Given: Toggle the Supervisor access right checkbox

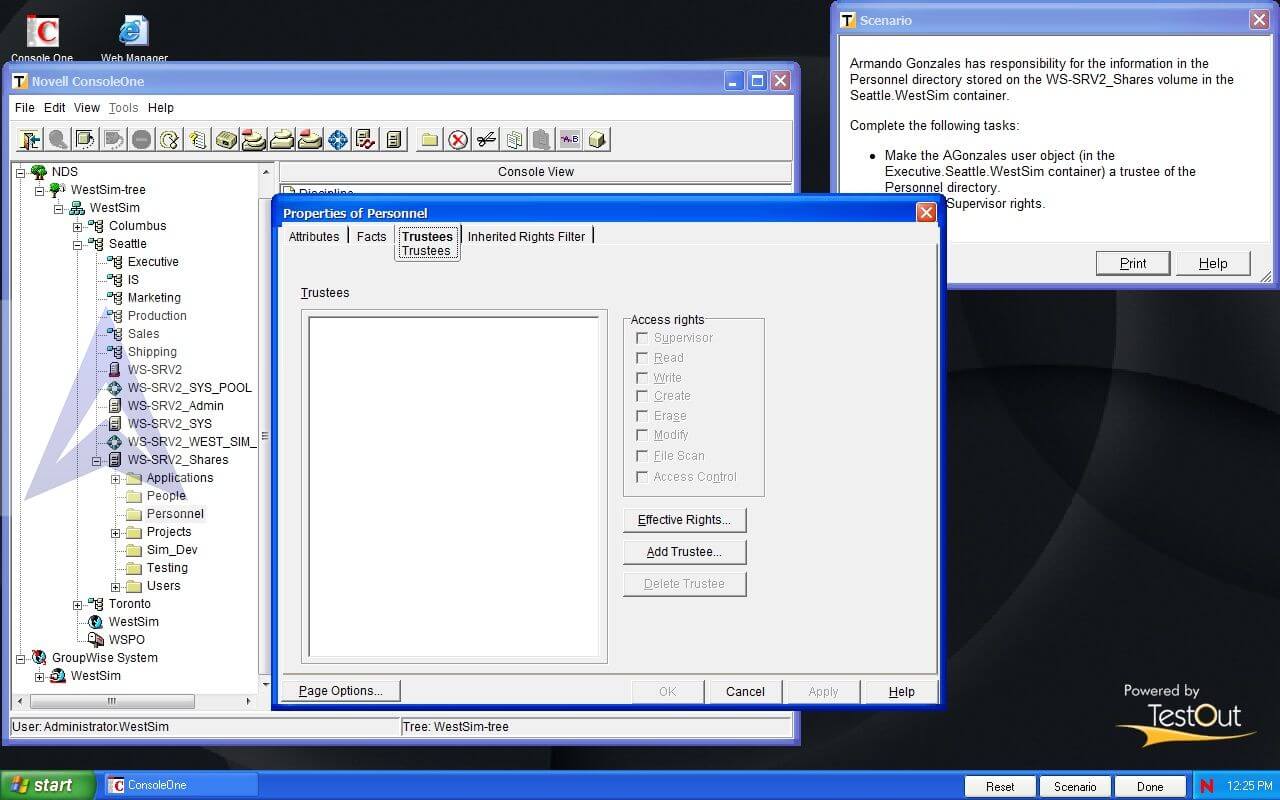Looking at the screenshot, I should [642, 338].
